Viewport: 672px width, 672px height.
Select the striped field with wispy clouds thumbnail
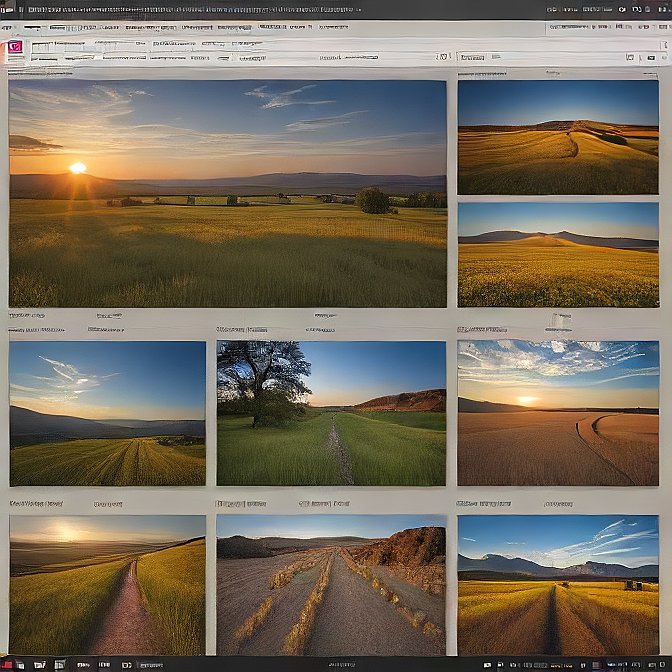pos(108,414)
